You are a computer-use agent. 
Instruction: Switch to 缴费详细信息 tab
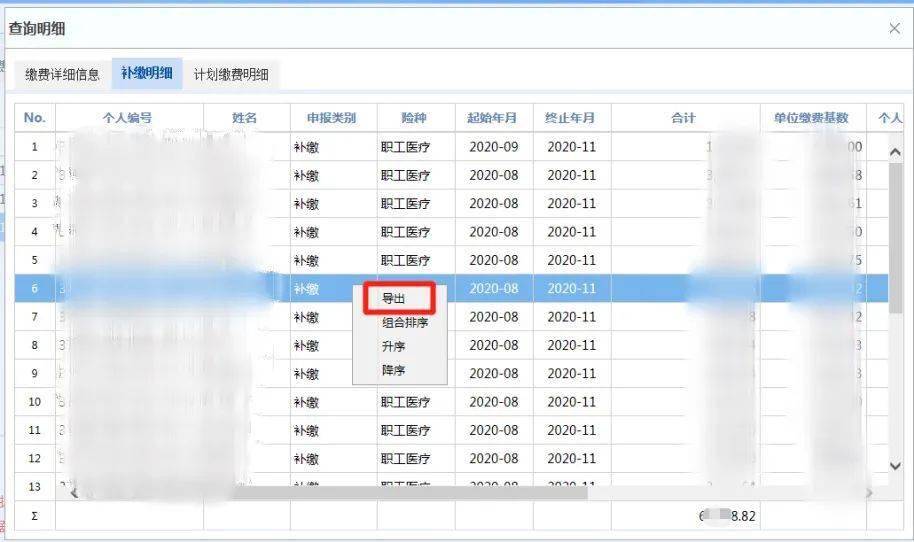62,75
